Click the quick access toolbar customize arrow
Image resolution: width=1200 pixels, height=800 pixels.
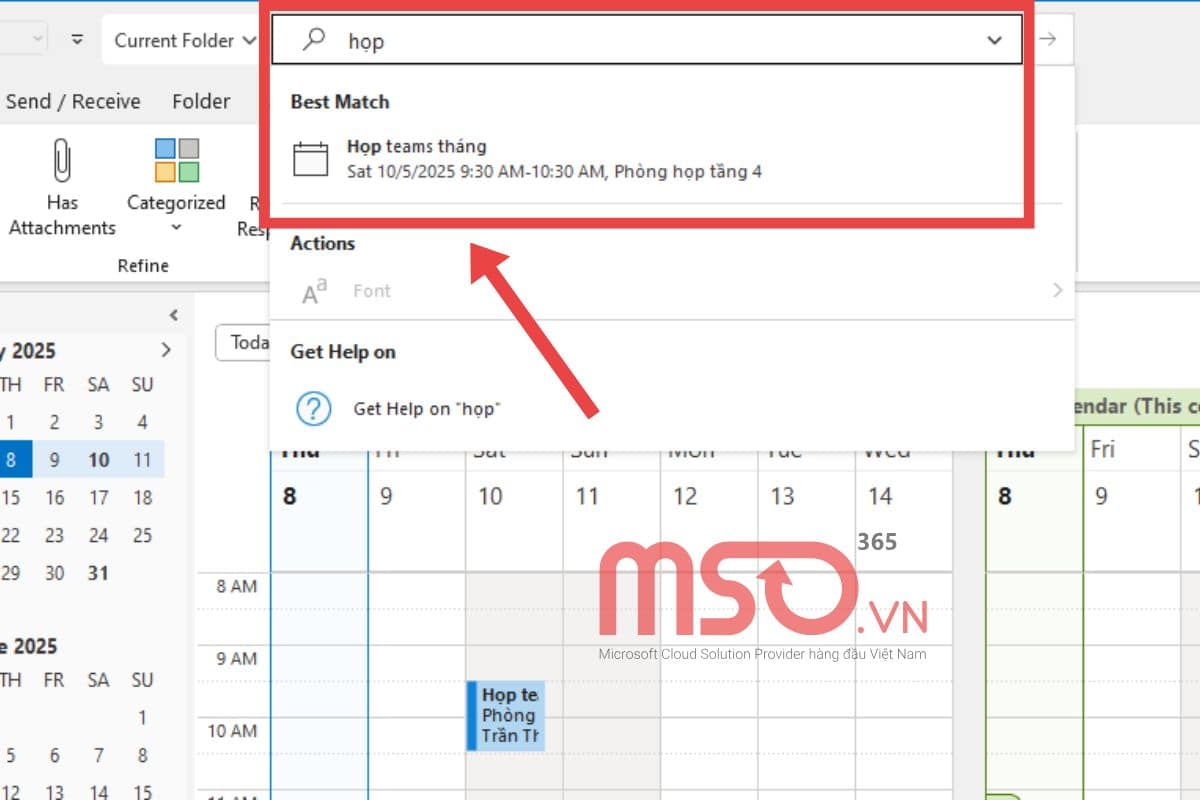77,40
